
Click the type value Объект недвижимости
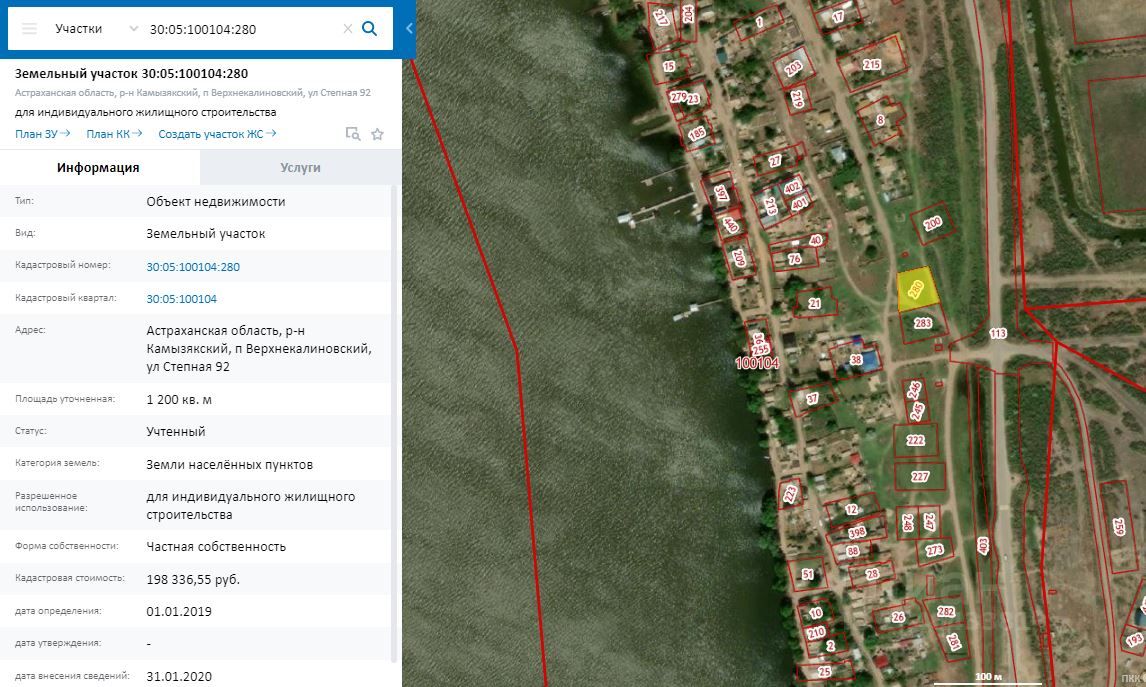coord(216,202)
